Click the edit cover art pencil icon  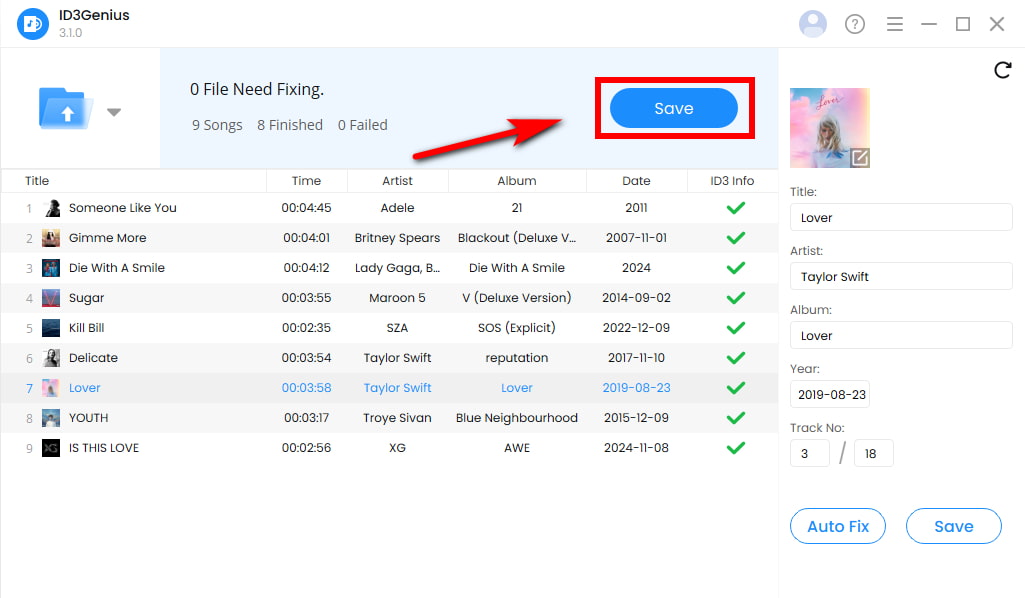[x=859, y=158]
